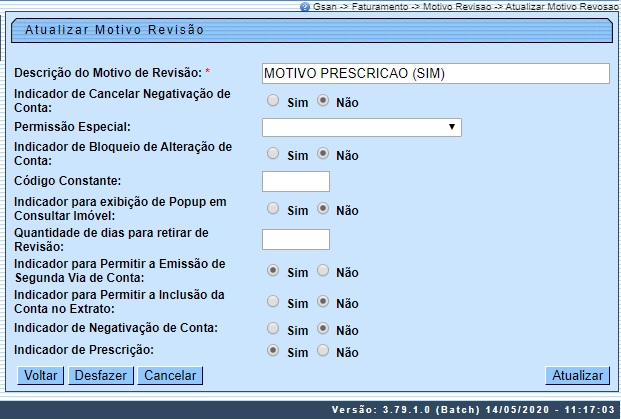Select Sim for Indicador de Negativação de Conta
621x419 pixels.
(273, 329)
